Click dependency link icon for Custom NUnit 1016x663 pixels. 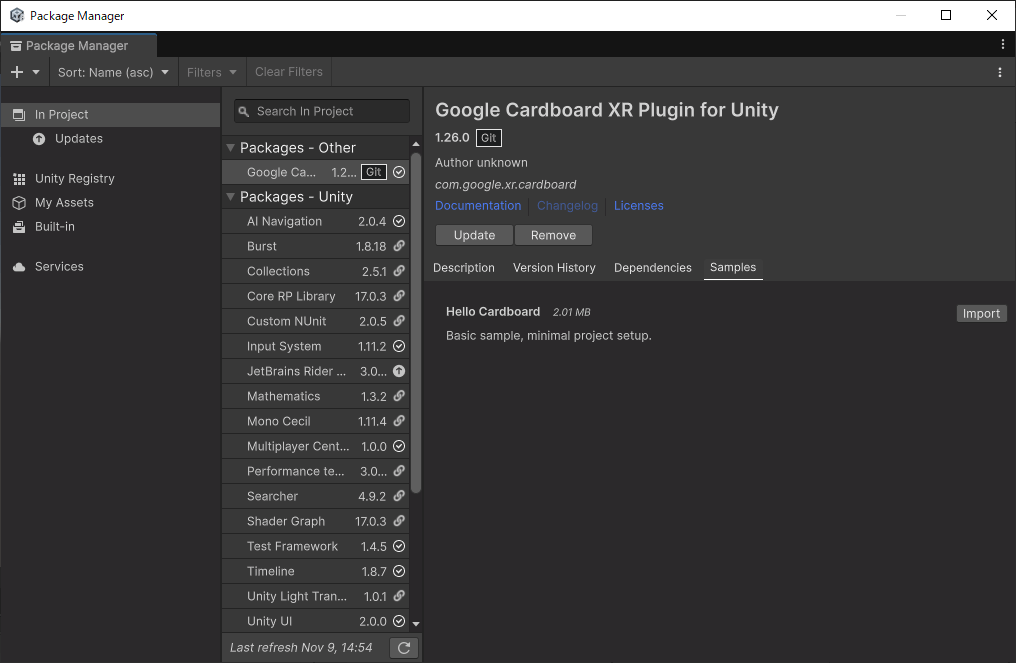399,321
